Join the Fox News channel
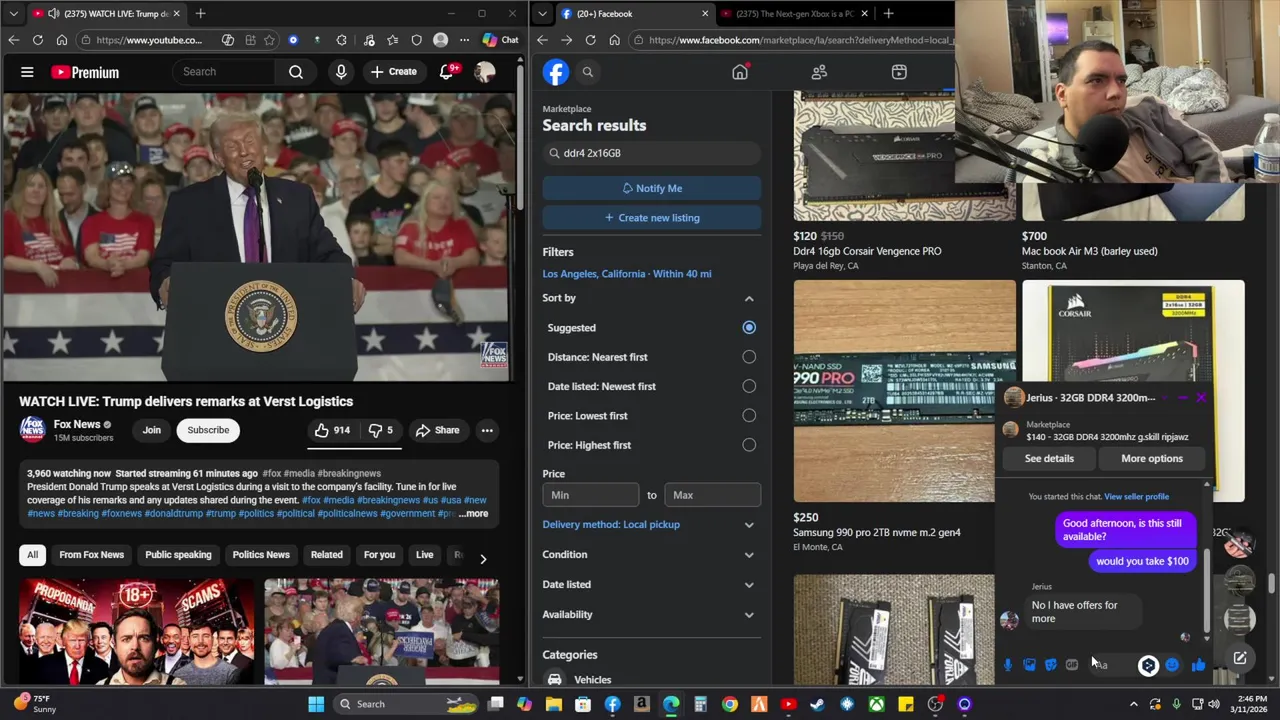Viewport: 1280px width, 720px height. [151, 430]
